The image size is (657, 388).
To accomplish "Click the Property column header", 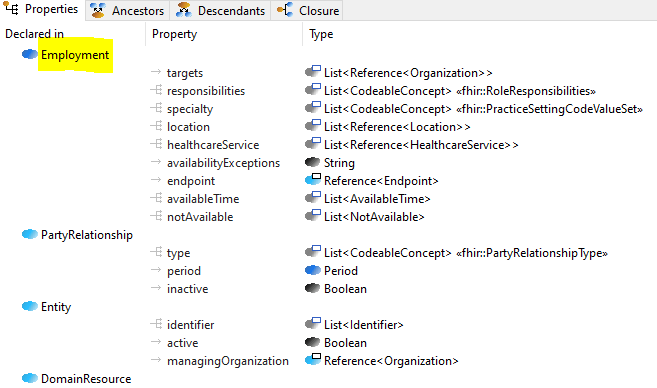I will click(x=174, y=34).
